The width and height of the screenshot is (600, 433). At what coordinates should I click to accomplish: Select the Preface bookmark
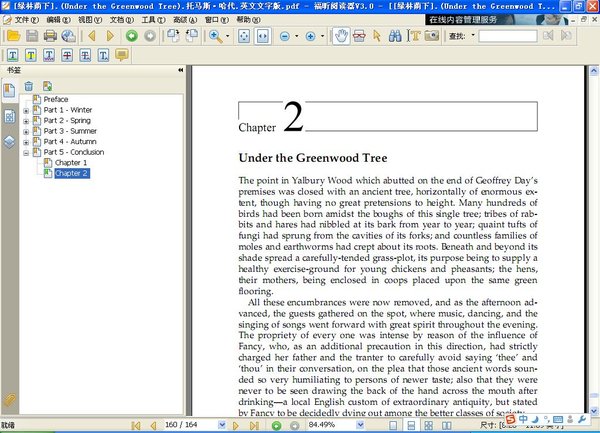(55, 99)
